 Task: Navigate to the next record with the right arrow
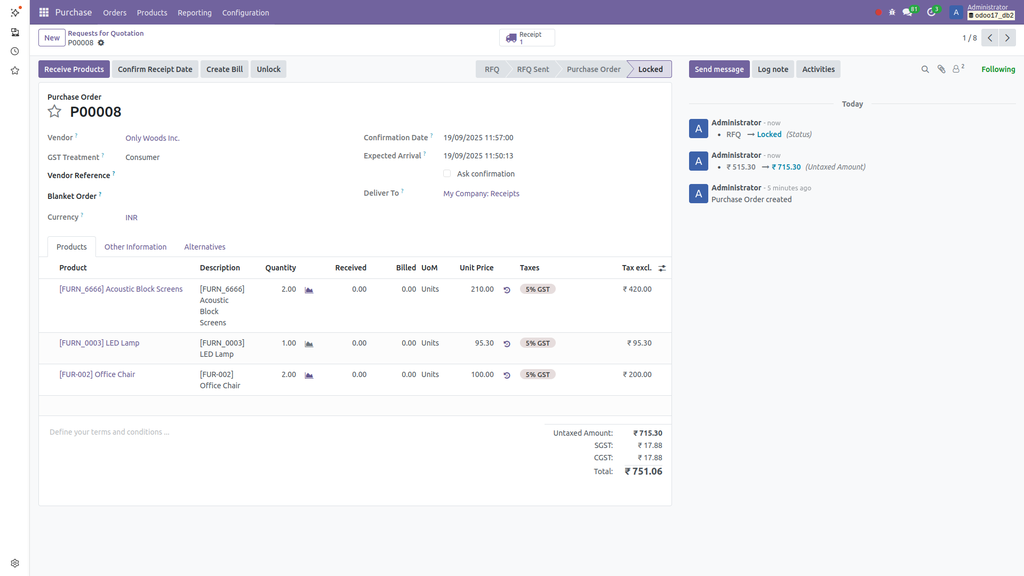tap(1008, 37)
